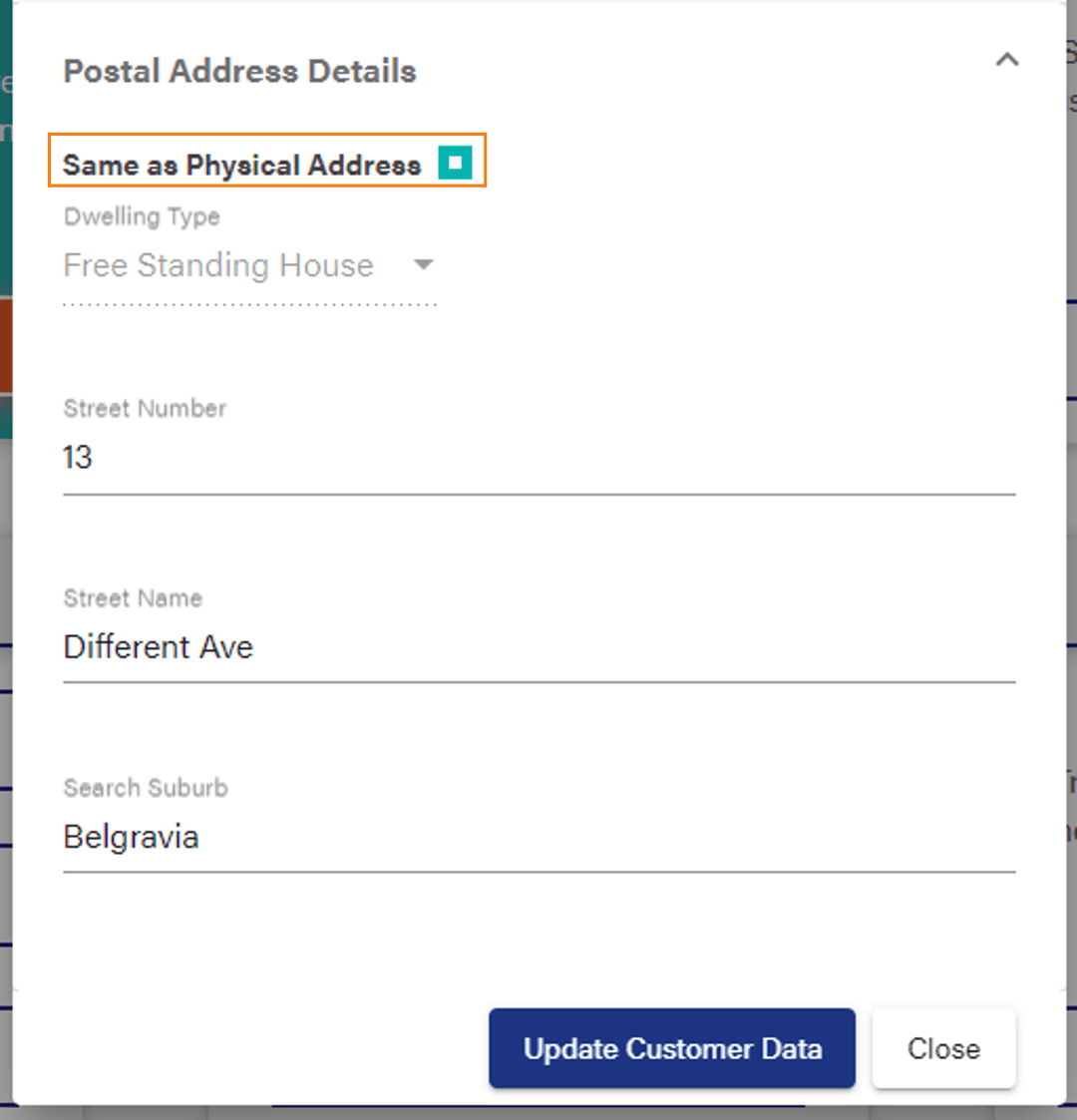This screenshot has width=1077, height=1120.
Task: Click the Postal Address Details heading
Action: point(239,70)
